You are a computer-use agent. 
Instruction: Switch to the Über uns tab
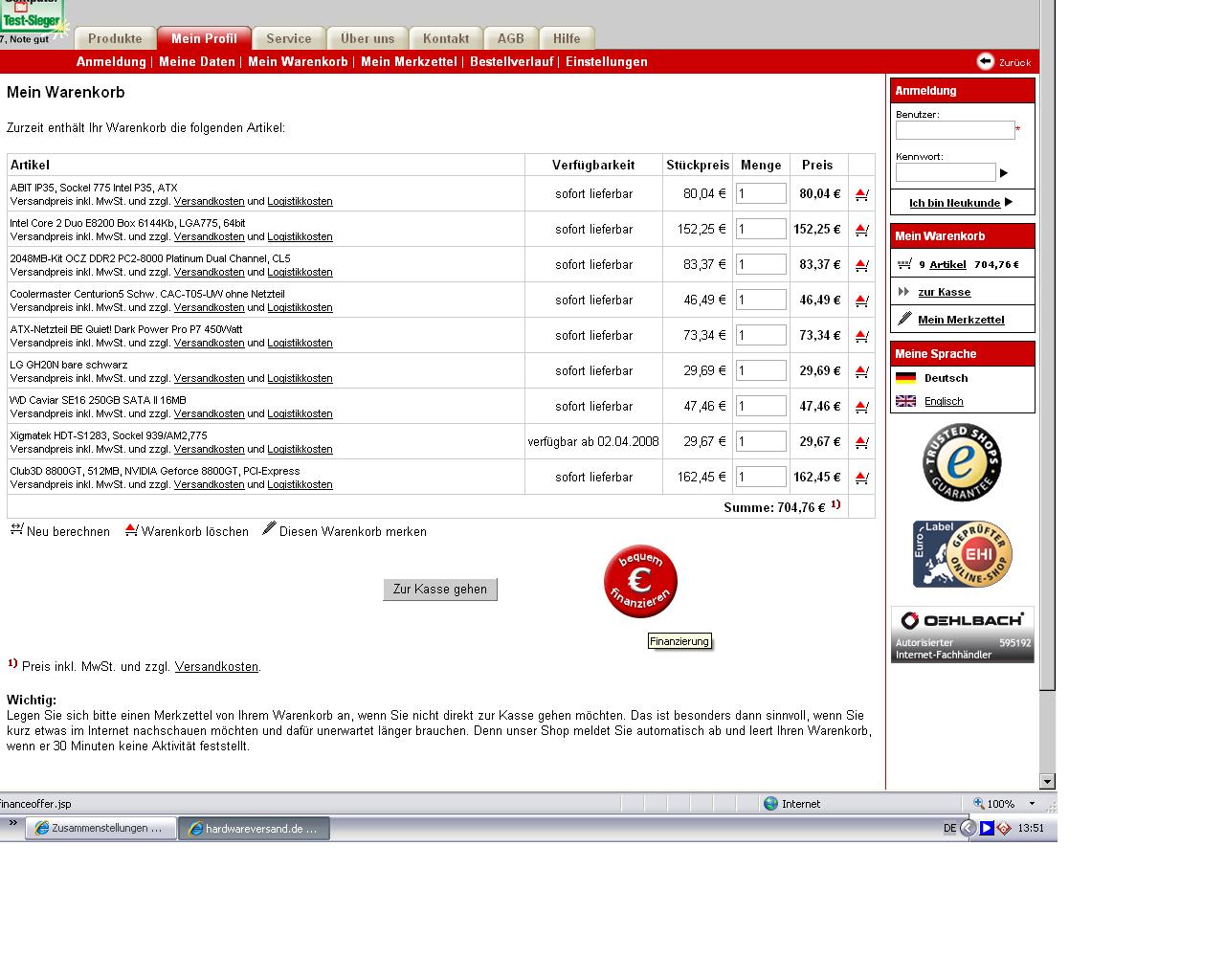[x=367, y=38]
